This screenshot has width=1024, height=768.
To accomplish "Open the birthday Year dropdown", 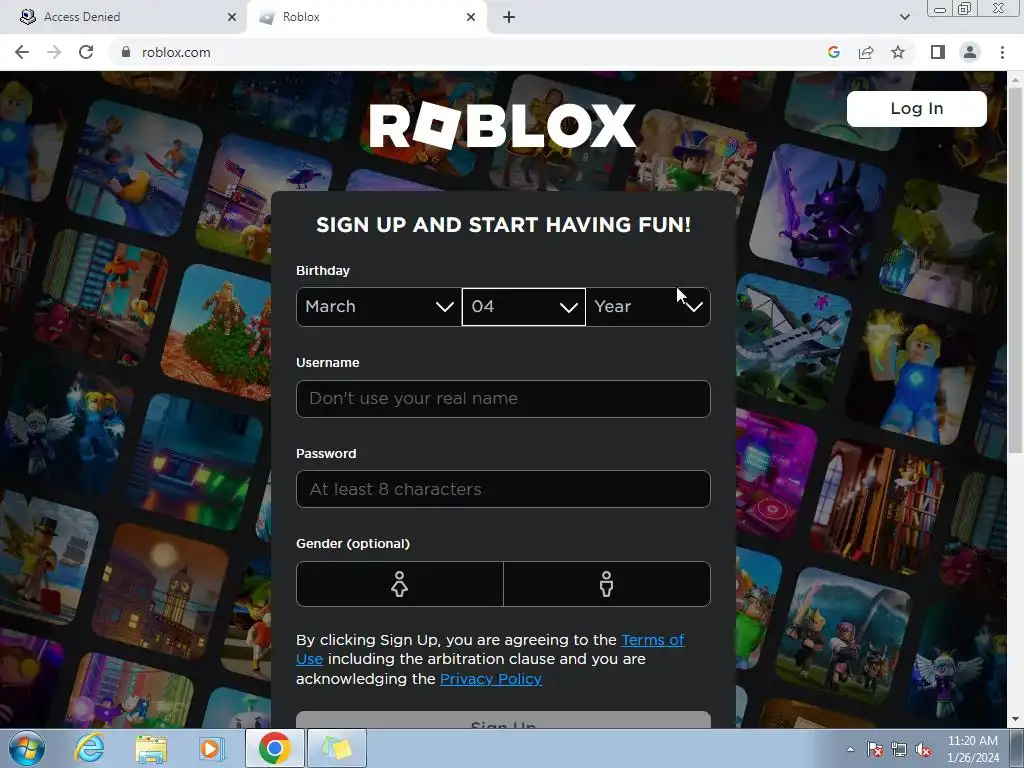I will (x=648, y=306).
